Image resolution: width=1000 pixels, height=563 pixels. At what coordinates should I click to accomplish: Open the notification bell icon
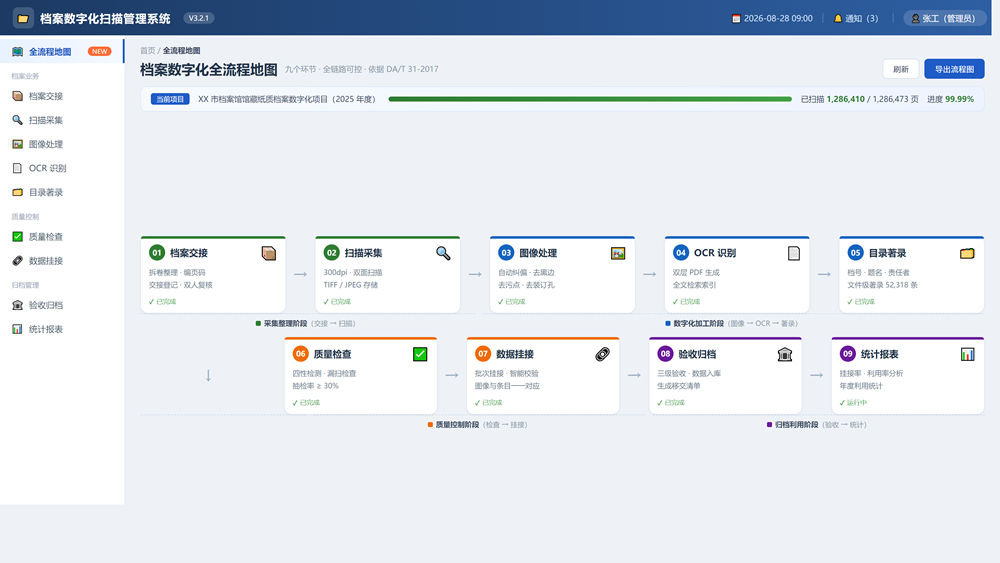click(x=838, y=18)
